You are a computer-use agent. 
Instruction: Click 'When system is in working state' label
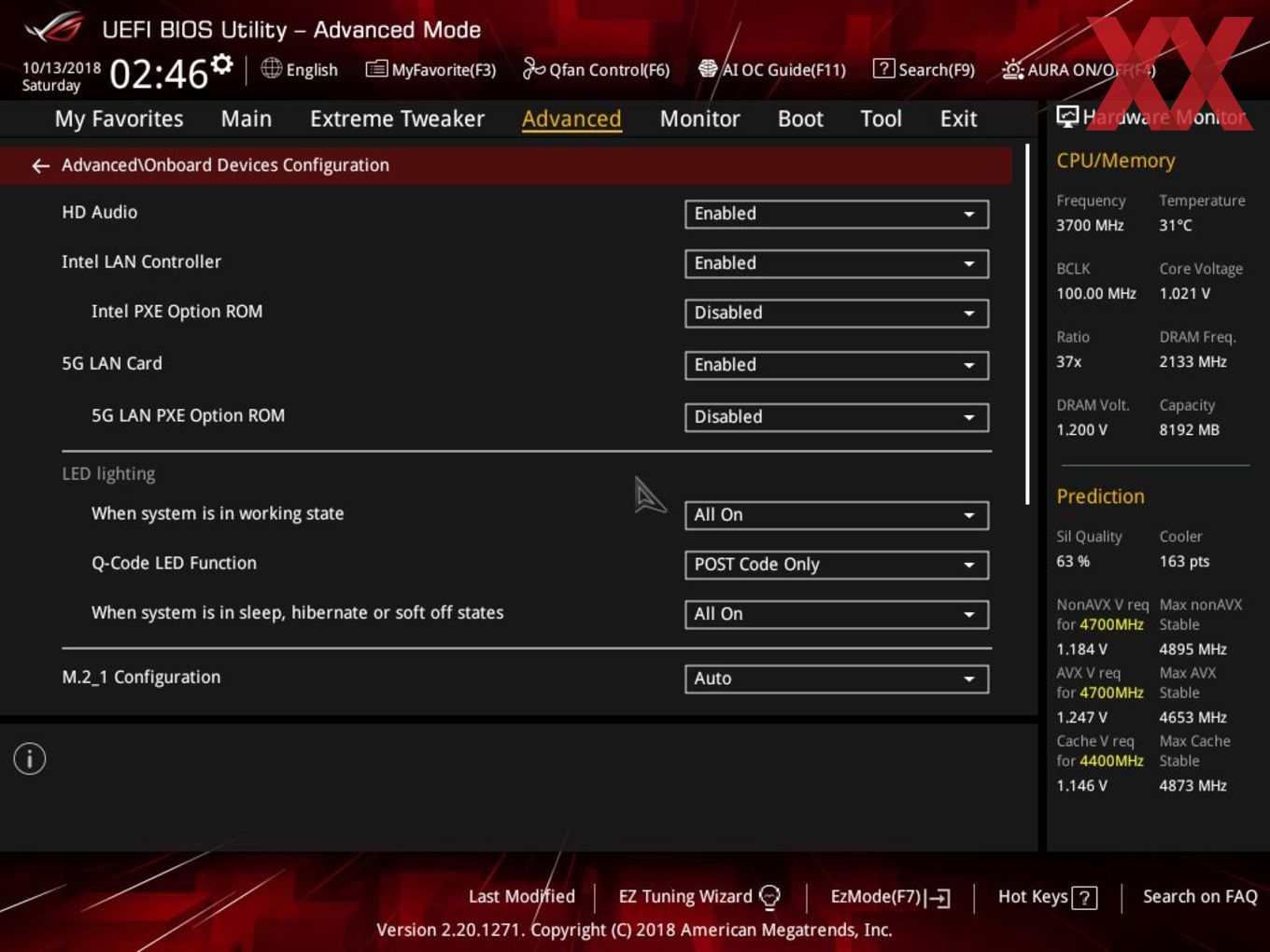(x=218, y=514)
